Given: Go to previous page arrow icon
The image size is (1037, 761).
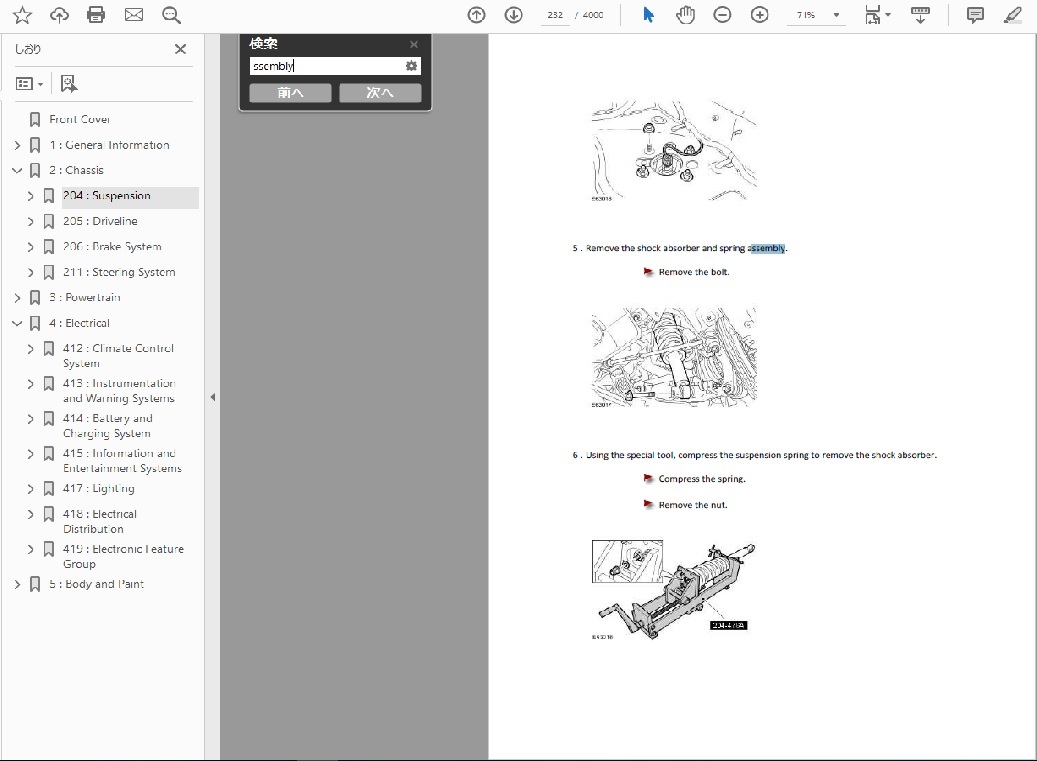Looking at the screenshot, I should (x=476, y=15).
